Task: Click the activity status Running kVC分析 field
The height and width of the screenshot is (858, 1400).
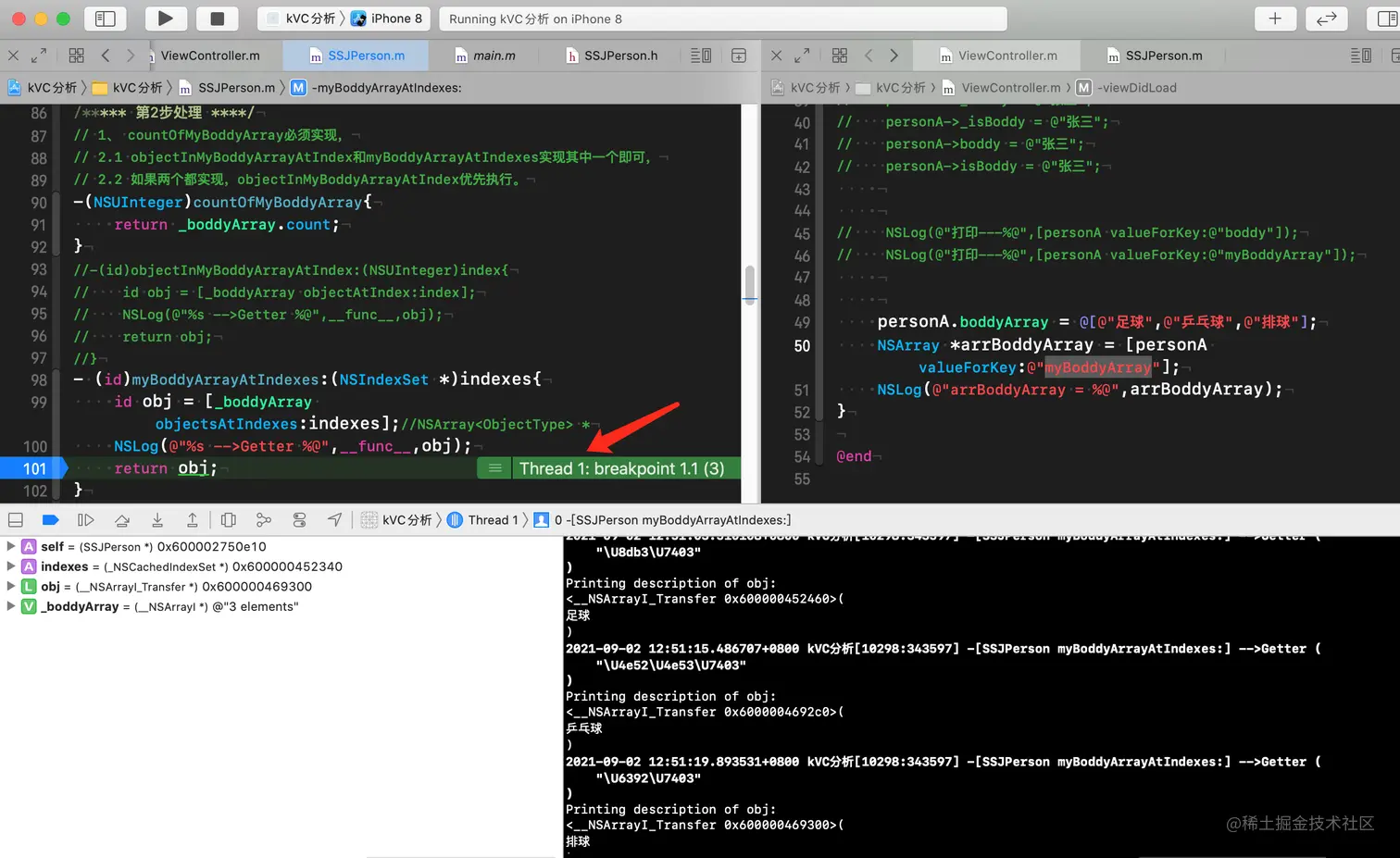Action: tap(723, 19)
